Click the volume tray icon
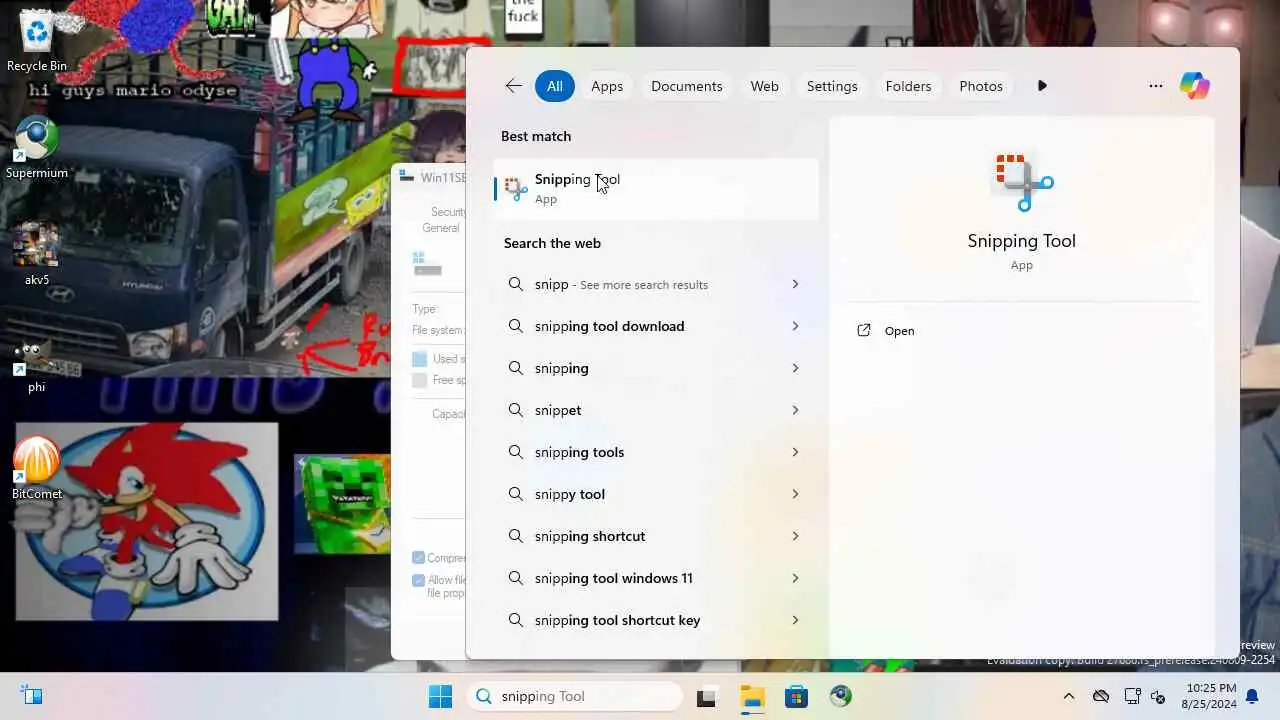Viewport: 1280px width, 720px height. click(1159, 696)
